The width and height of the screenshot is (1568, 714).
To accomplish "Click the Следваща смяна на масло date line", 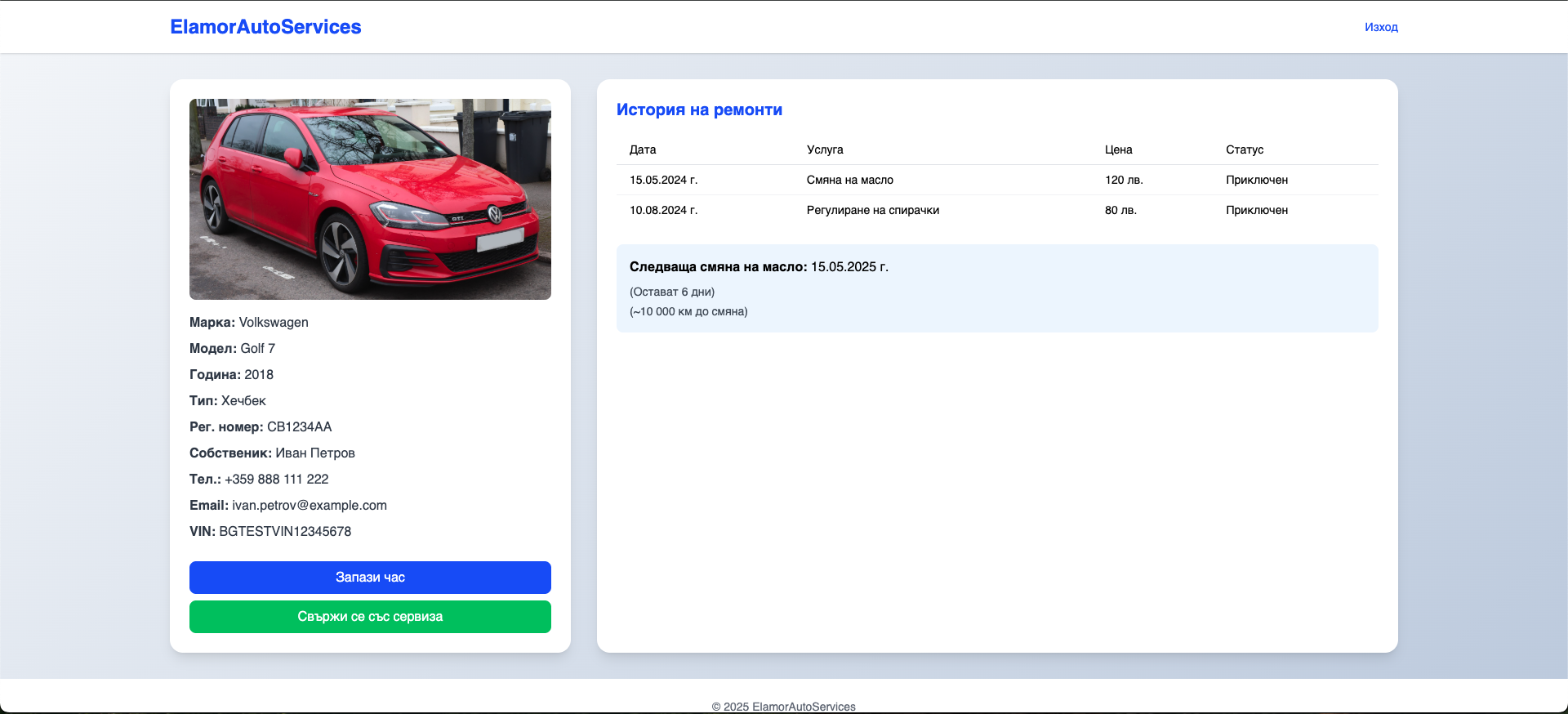I will pos(759,267).
